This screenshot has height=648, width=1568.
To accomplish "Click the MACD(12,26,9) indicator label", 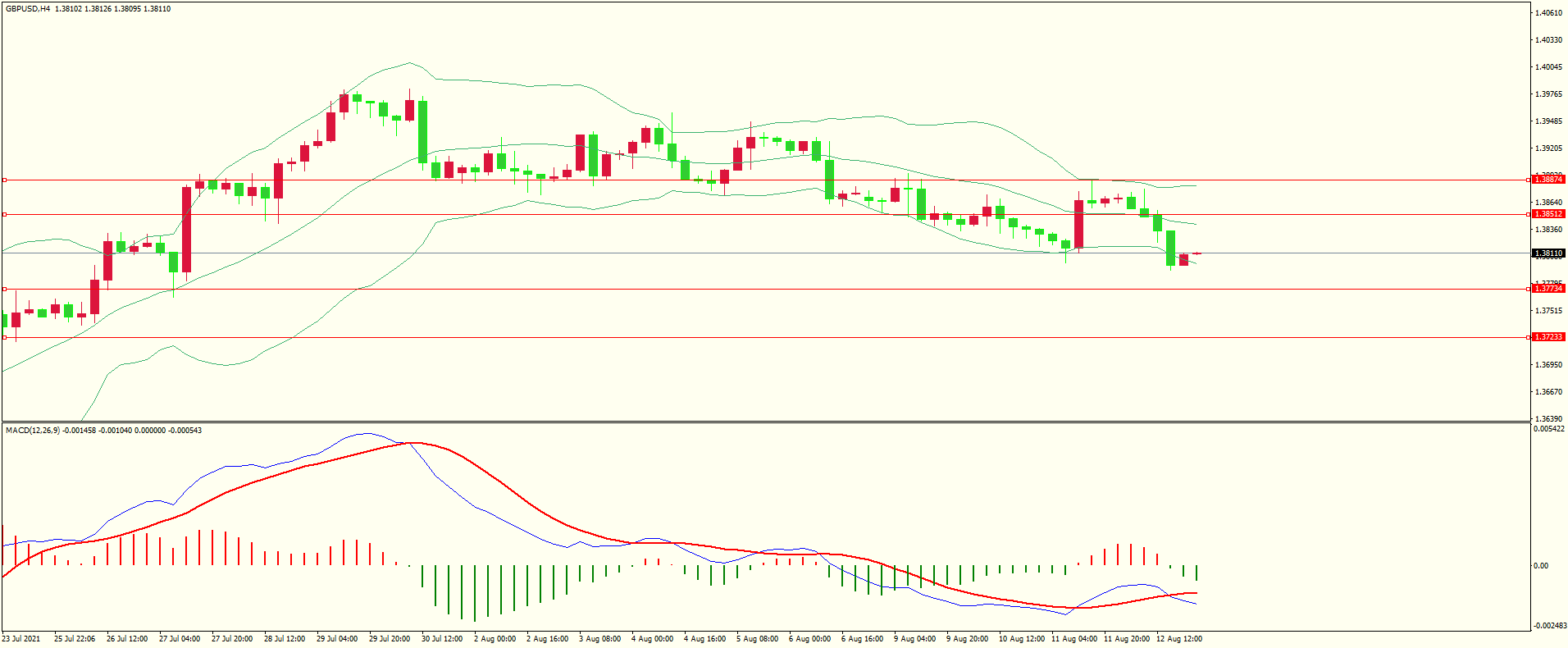I will pyautogui.click(x=33, y=430).
